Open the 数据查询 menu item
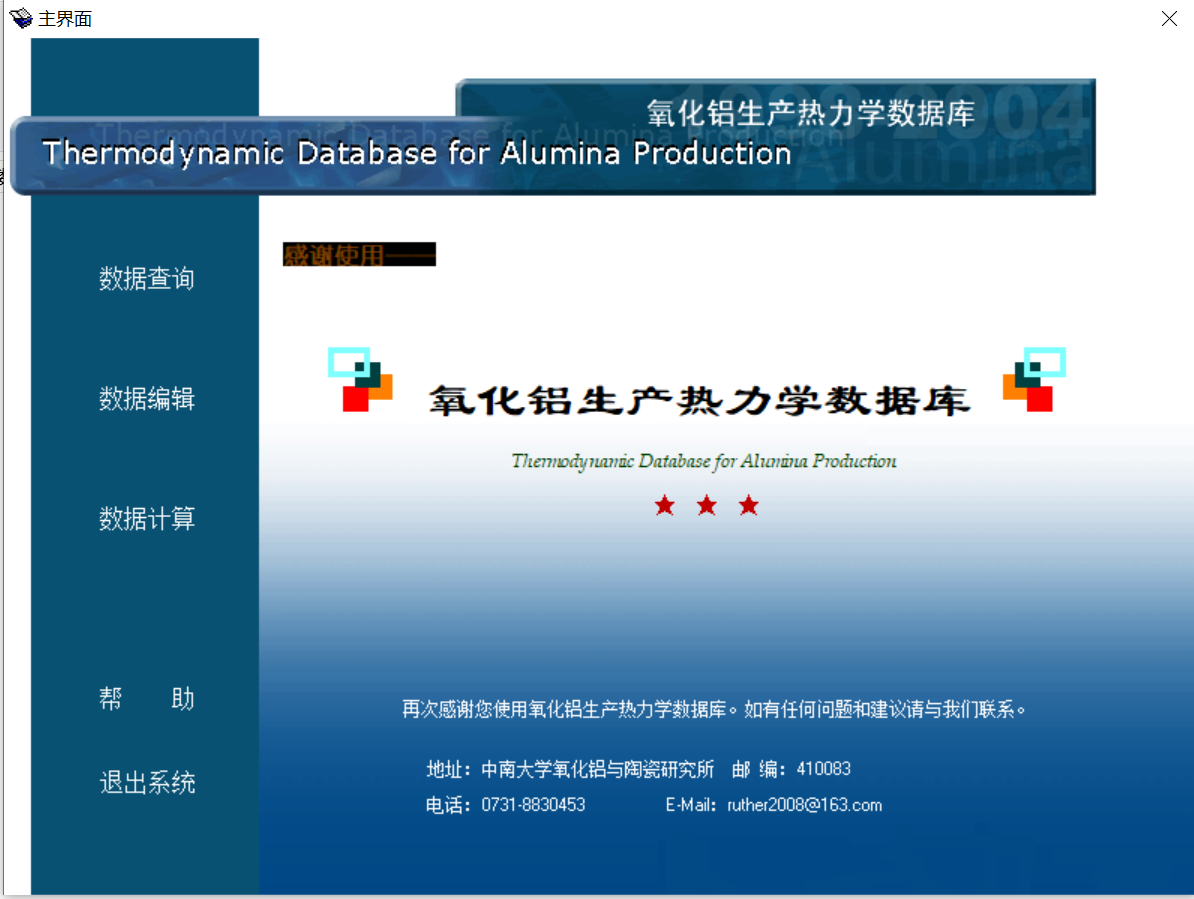Image resolution: width=1194 pixels, height=899 pixels. coord(147,279)
